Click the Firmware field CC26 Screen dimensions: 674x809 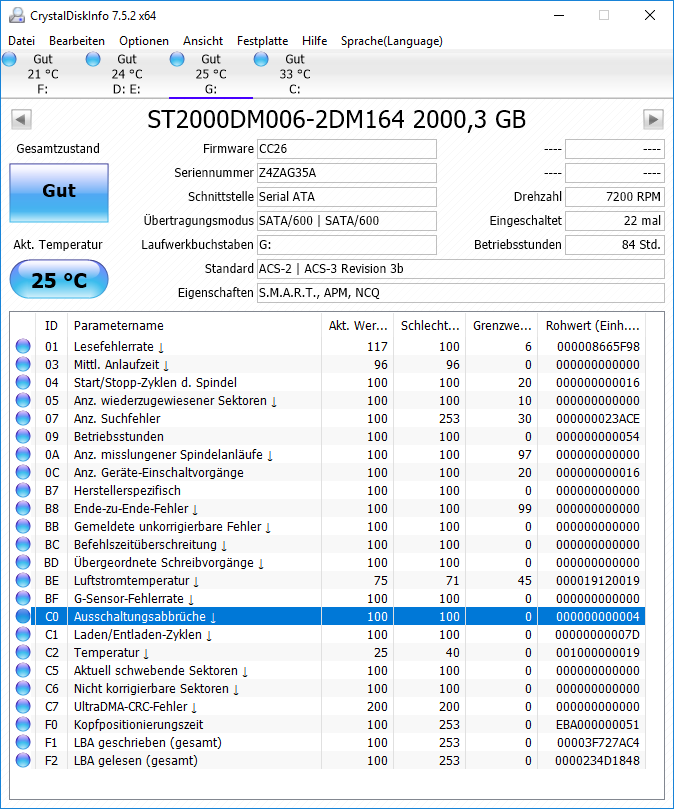pyautogui.click(x=347, y=149)
